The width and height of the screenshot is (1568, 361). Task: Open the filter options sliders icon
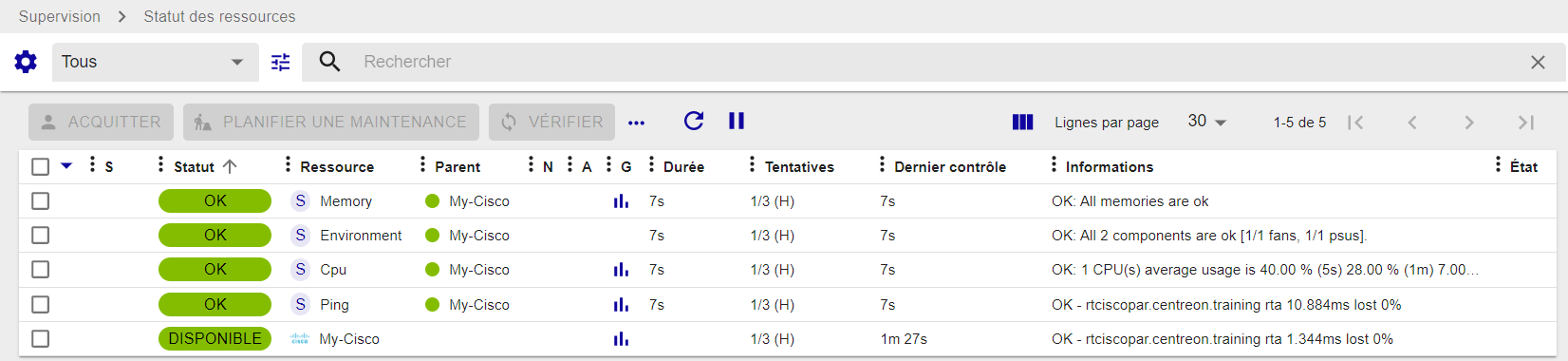[x=281, y=62]
